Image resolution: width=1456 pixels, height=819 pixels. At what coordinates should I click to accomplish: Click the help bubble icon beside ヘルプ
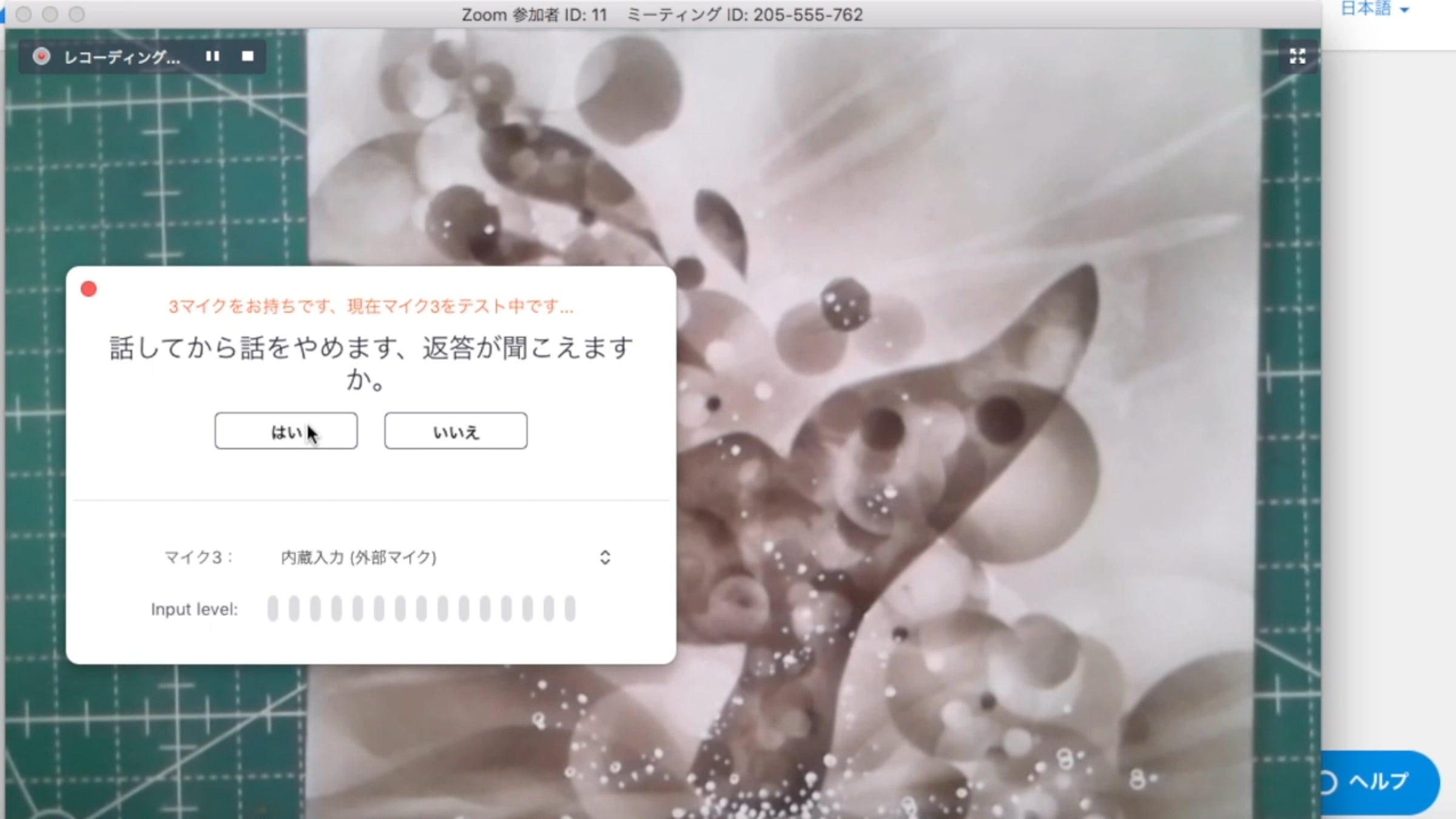(1327, 783)
